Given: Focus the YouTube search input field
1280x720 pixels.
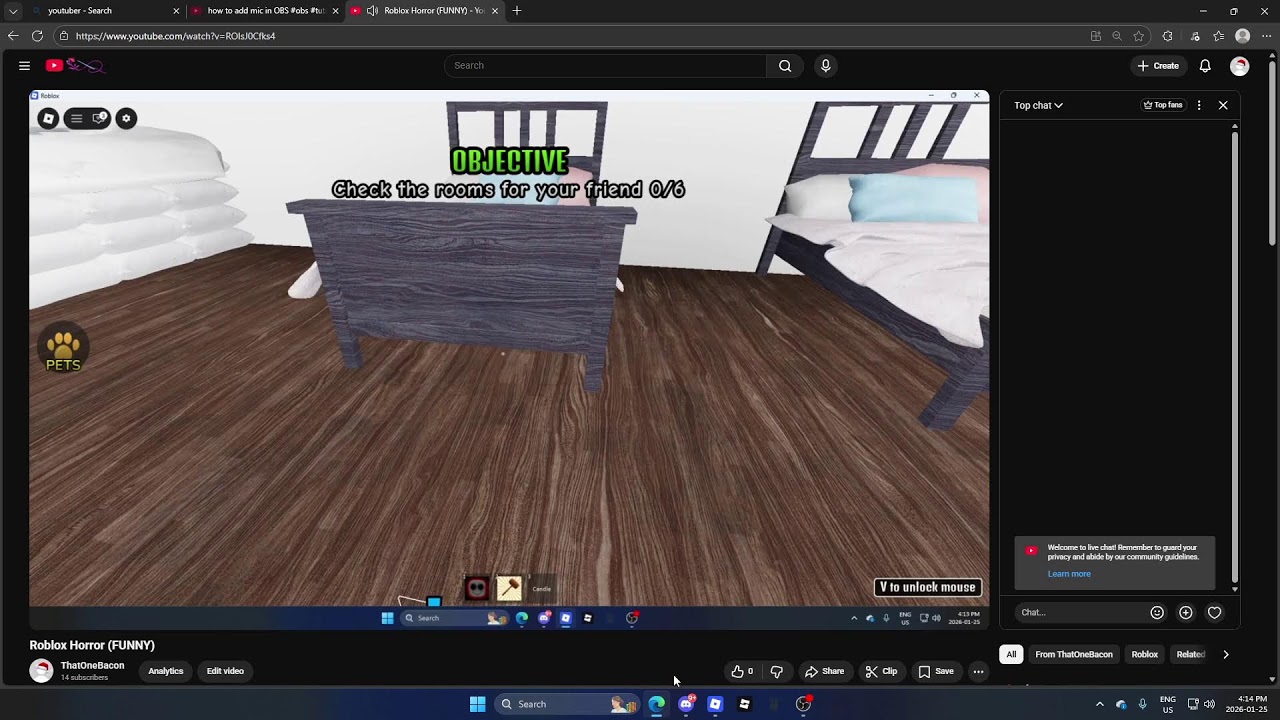Looking at the screenshot, I should pyautogui.click(x=605, y=66).
